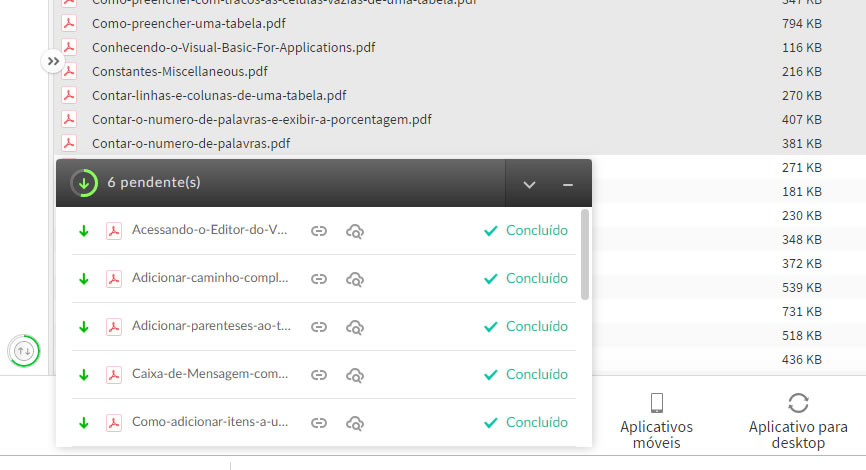This screenshot has width=866, height=470.
Task: Click PDF icon beside Constantes-Miscellaneous.pdf
Action: tap(69, 71)
